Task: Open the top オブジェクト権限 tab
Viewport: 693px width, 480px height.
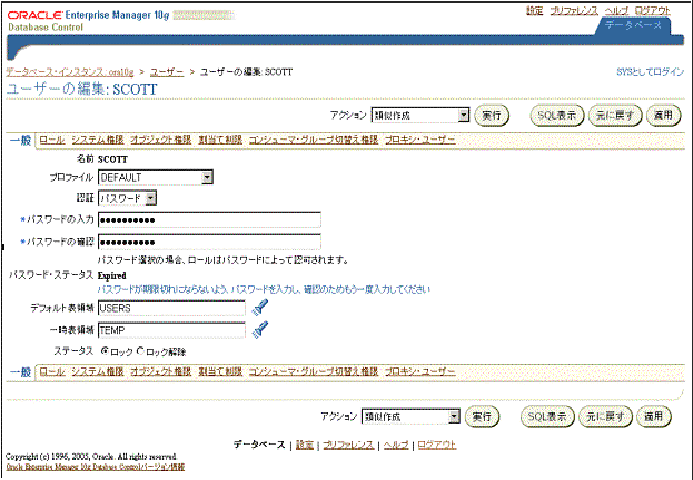Action: (160, 140)
